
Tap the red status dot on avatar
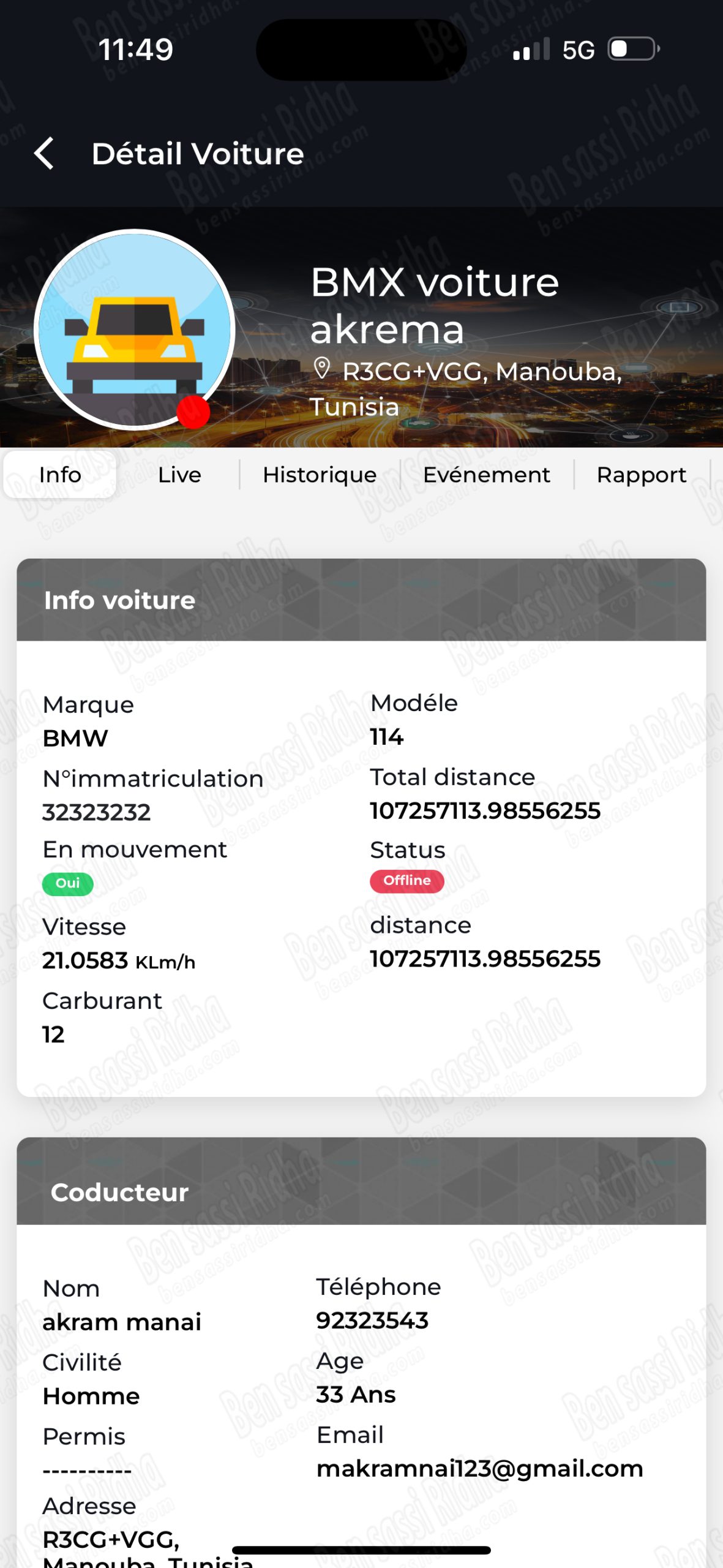coord(193,412)
